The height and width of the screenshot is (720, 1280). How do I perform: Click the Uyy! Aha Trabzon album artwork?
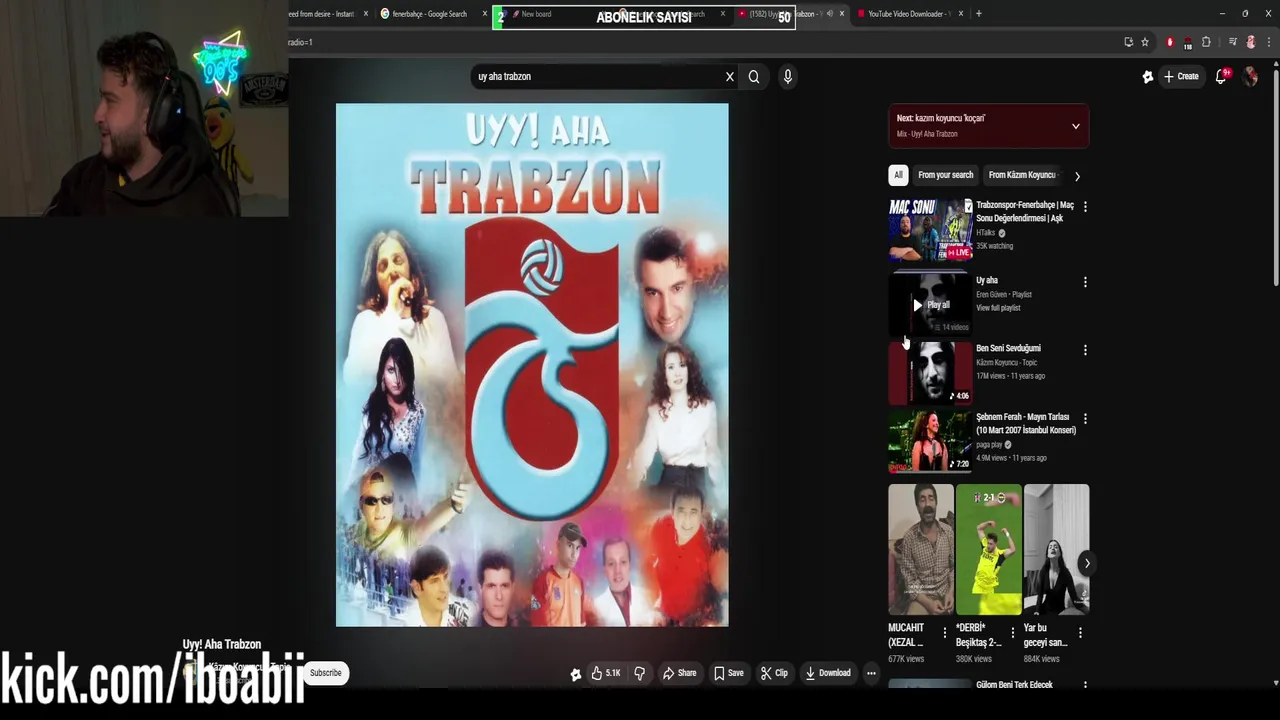tap(532, 365)
